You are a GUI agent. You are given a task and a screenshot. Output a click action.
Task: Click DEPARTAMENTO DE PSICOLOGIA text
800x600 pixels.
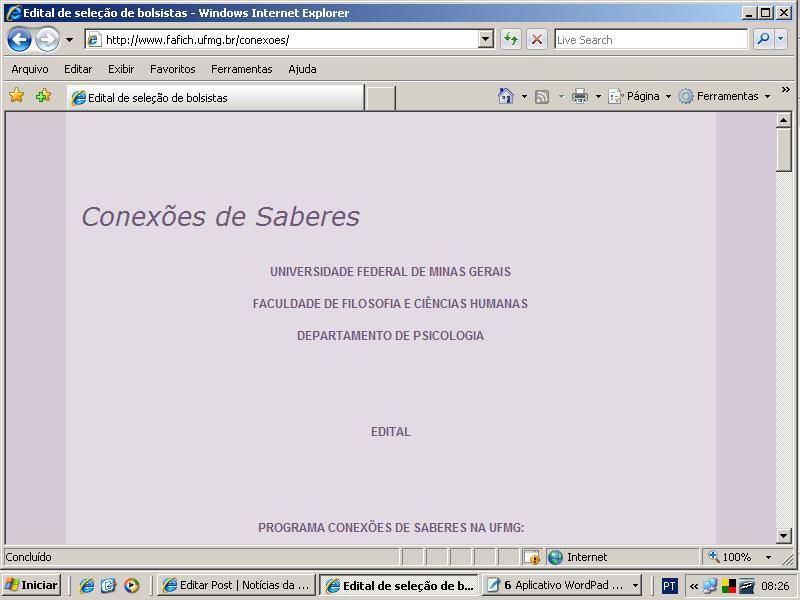[390, 336]
